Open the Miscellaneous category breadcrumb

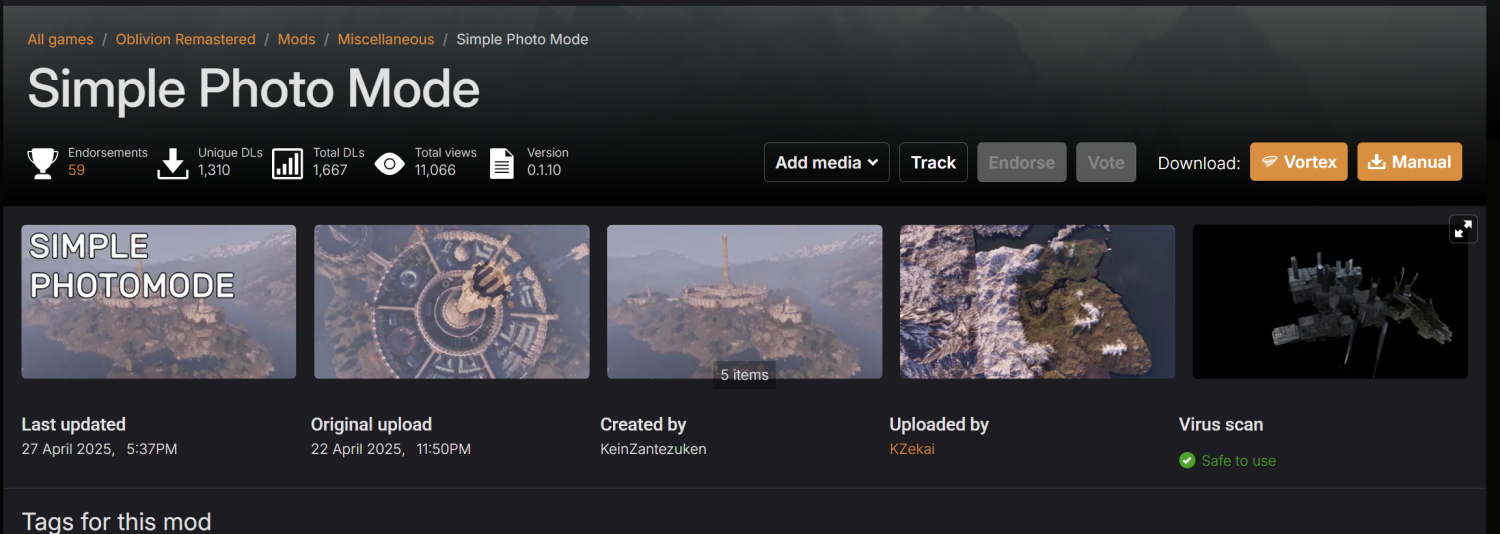[x=385, y=39]
